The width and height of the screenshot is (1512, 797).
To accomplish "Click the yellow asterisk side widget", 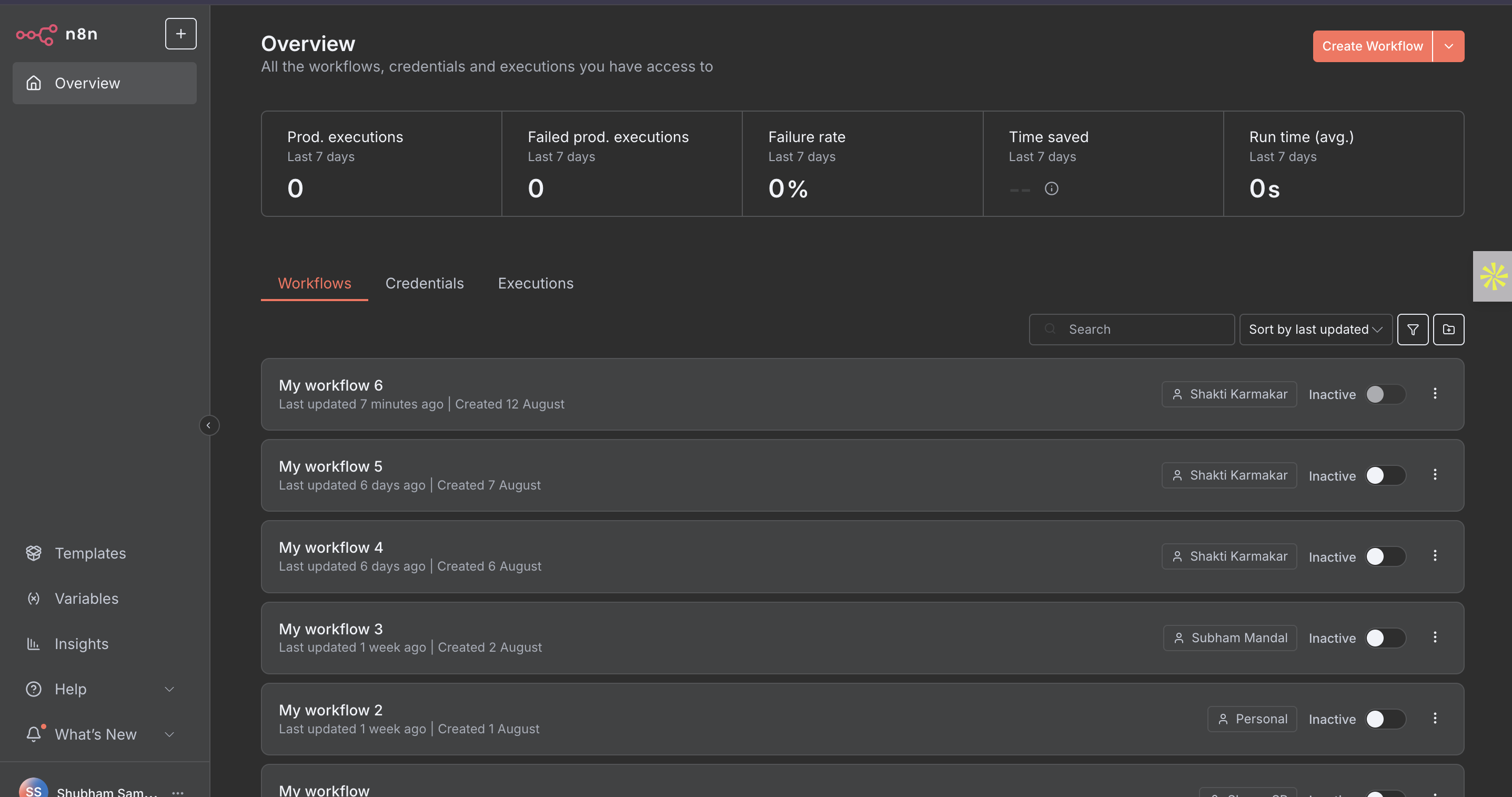I will (x=1493, y=276).
